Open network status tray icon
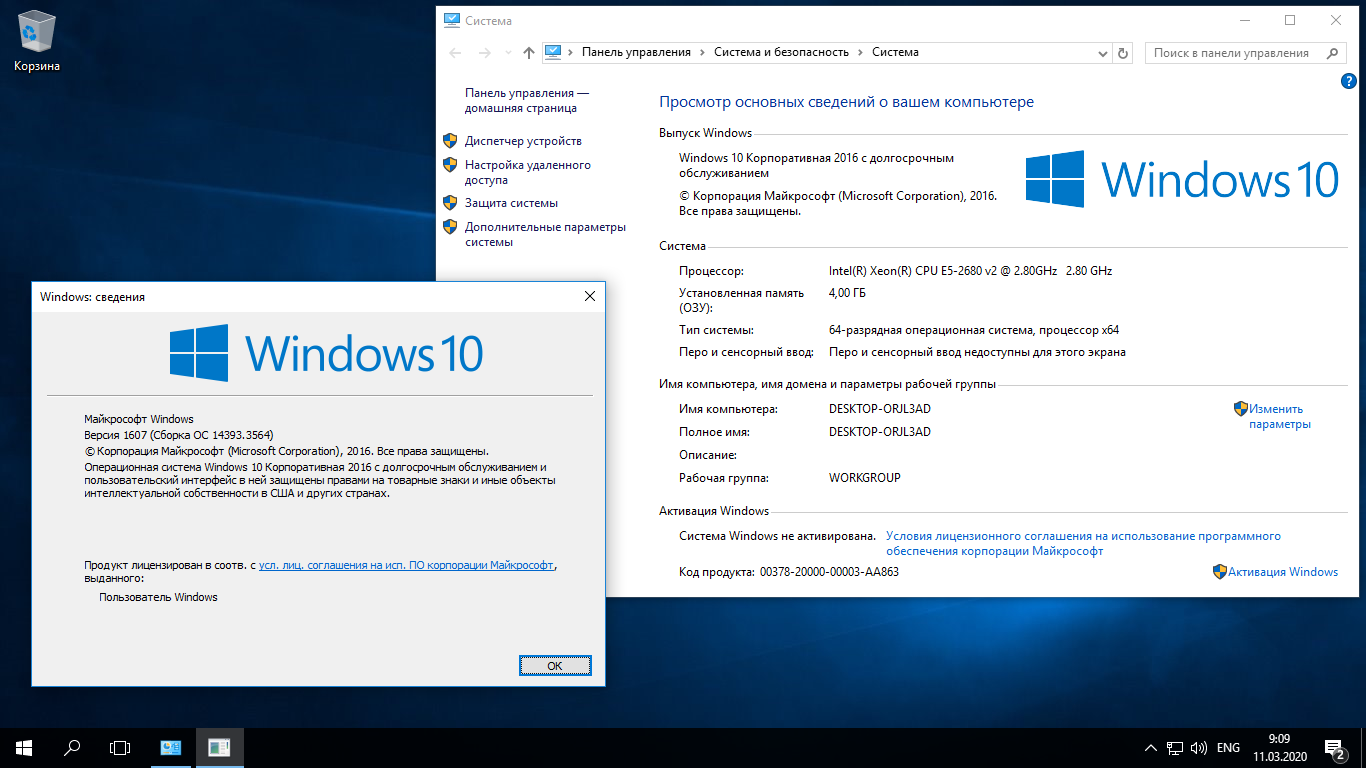This screenshot has height=768, width=1366. tap(1175, 748)
